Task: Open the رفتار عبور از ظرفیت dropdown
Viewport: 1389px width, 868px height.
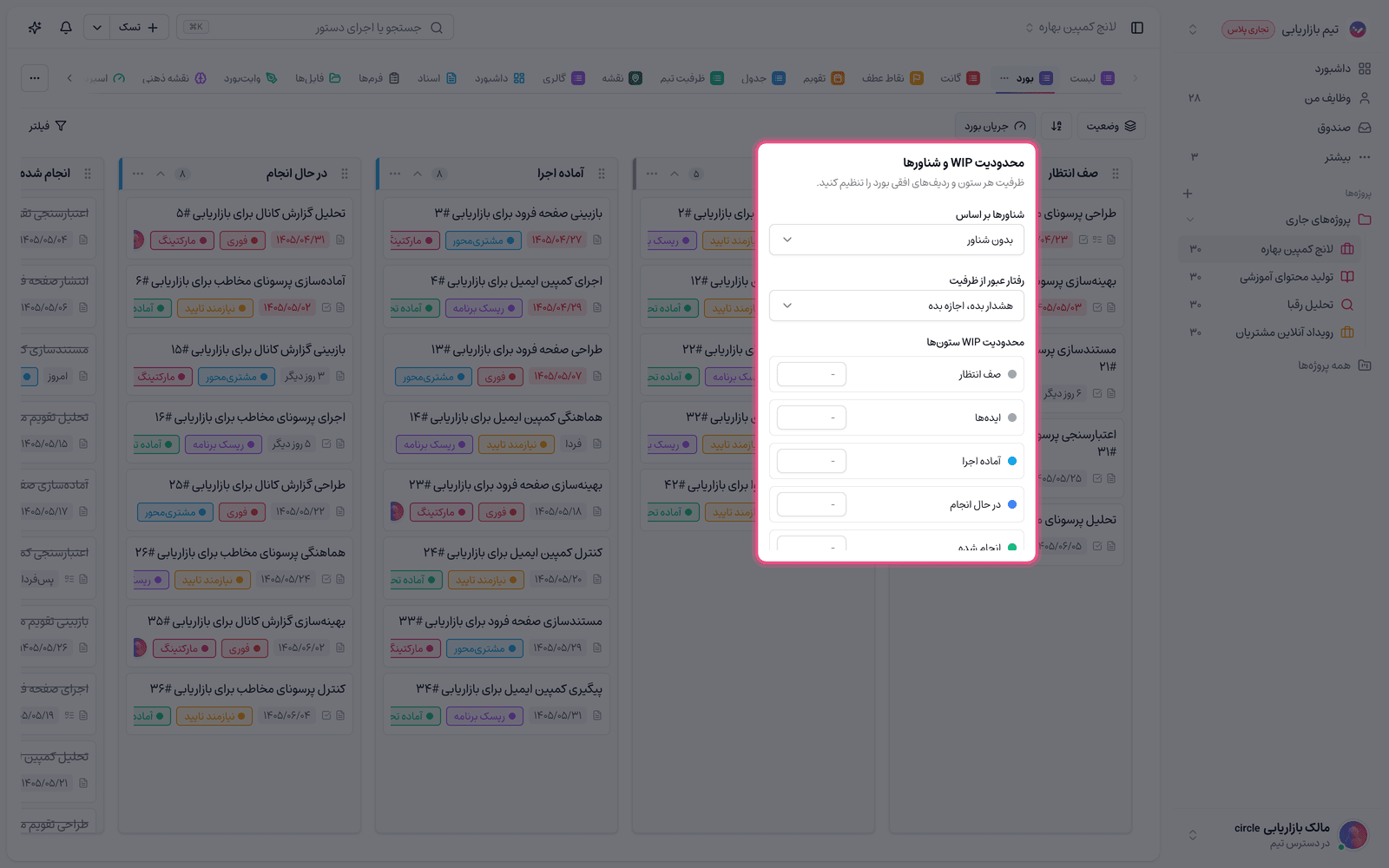Action: click(x=897, y=306)
